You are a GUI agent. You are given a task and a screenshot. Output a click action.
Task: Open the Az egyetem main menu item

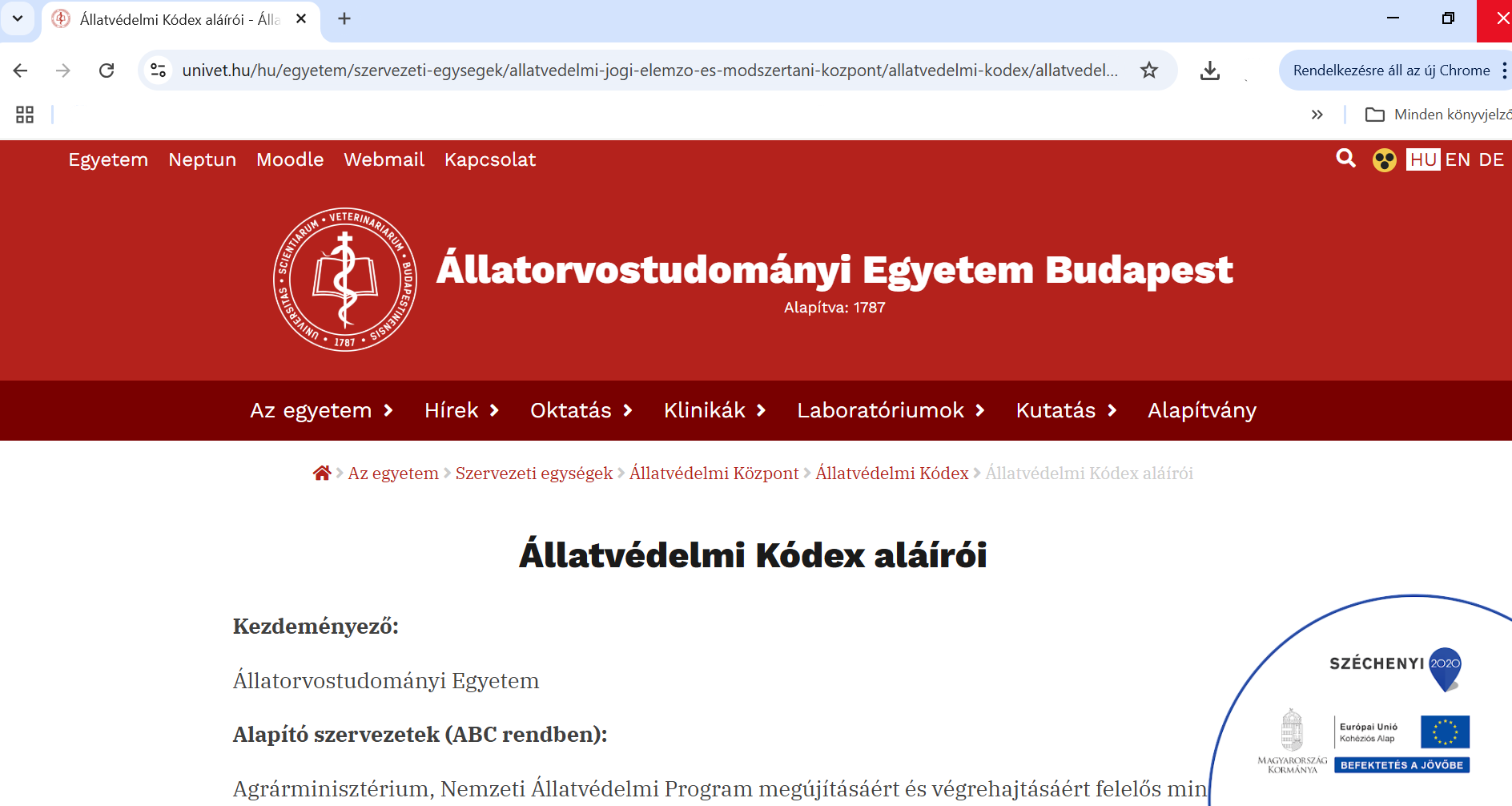click(311, 410)
